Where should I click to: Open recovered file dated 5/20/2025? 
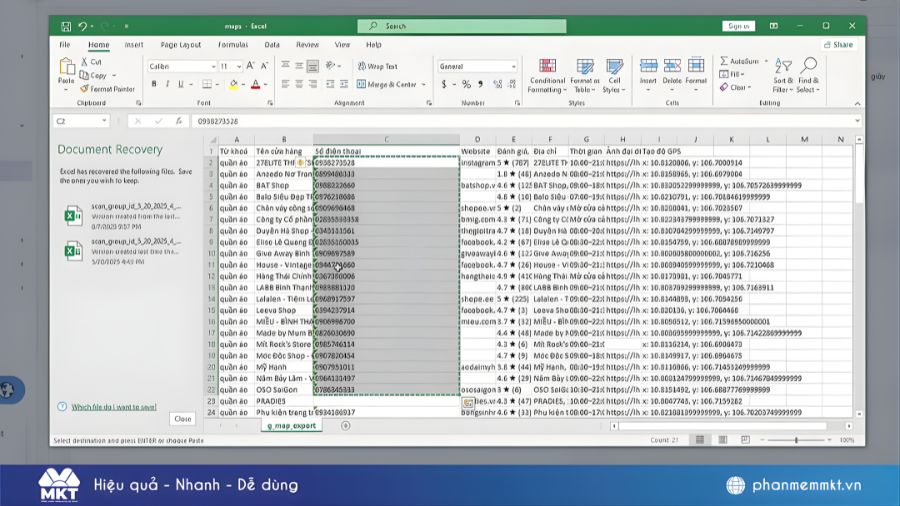(x=125, y=251)
